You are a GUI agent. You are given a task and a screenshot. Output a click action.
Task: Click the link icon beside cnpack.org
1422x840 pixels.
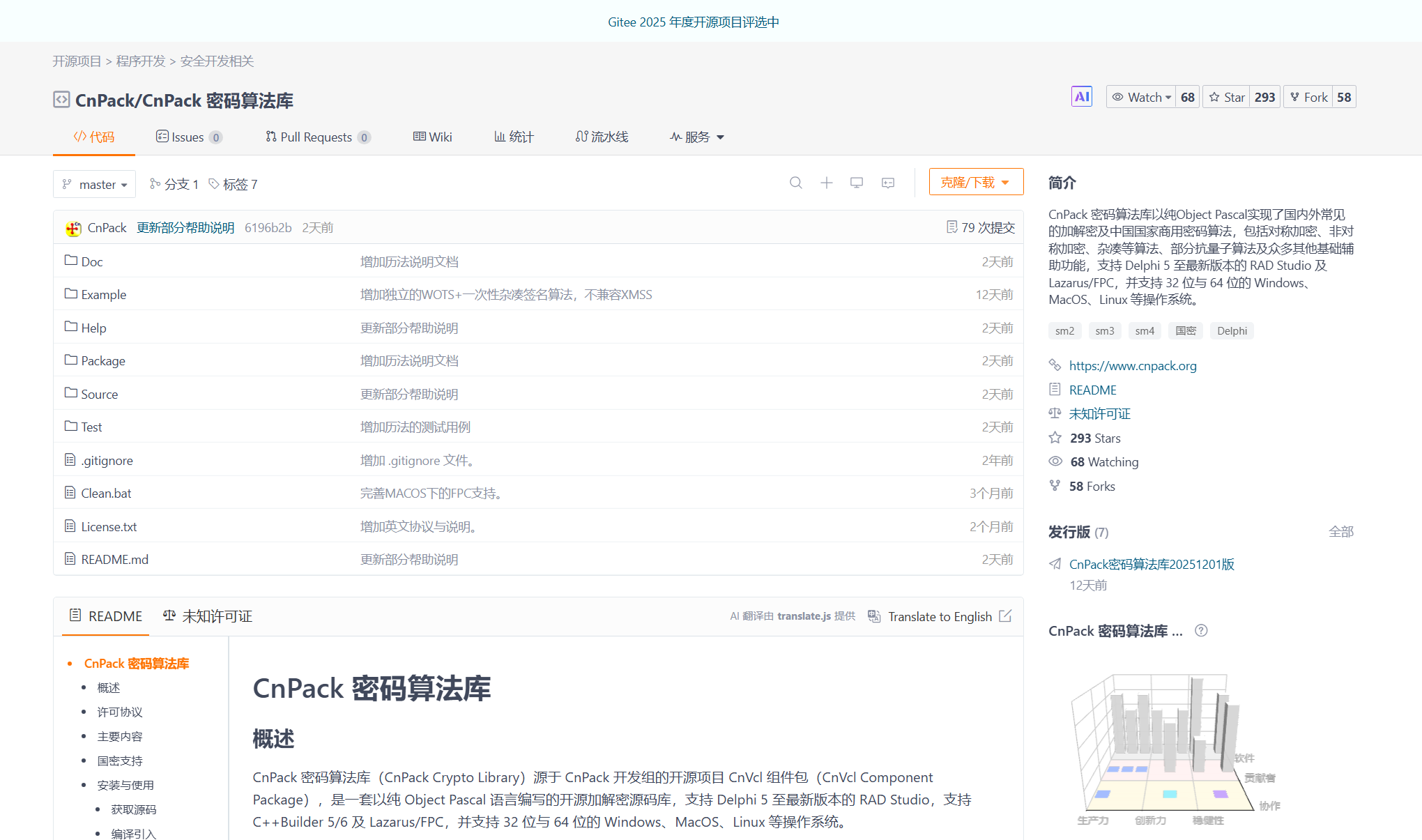point(1055,365)
